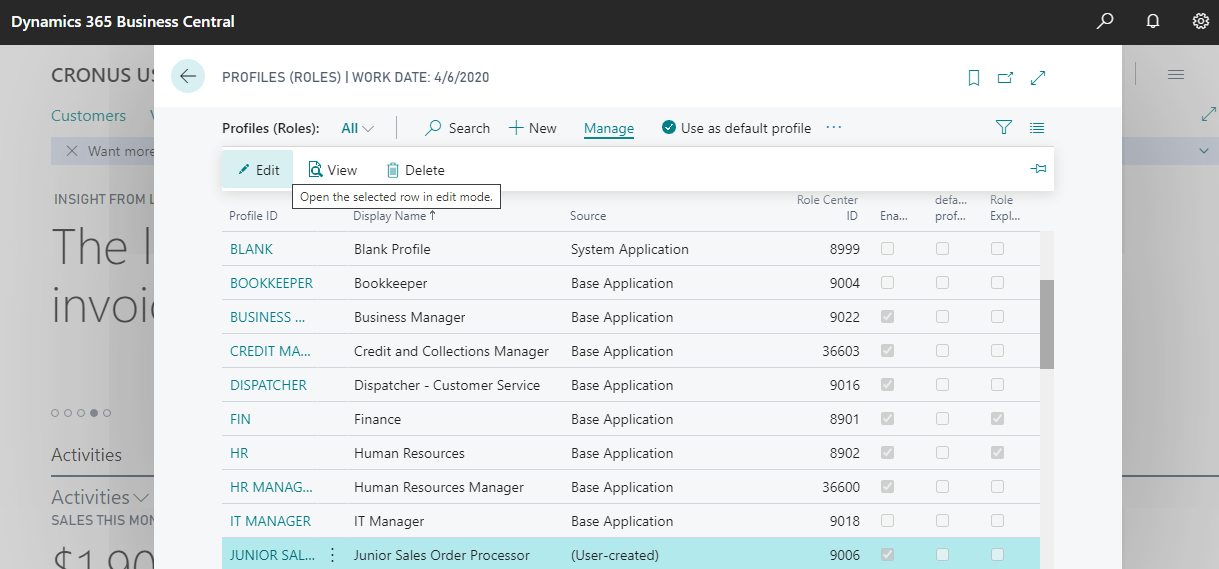The height and width of the screenshot is (569, 1219).
Task: View the selected profile
Action: (x=332, y=170)
